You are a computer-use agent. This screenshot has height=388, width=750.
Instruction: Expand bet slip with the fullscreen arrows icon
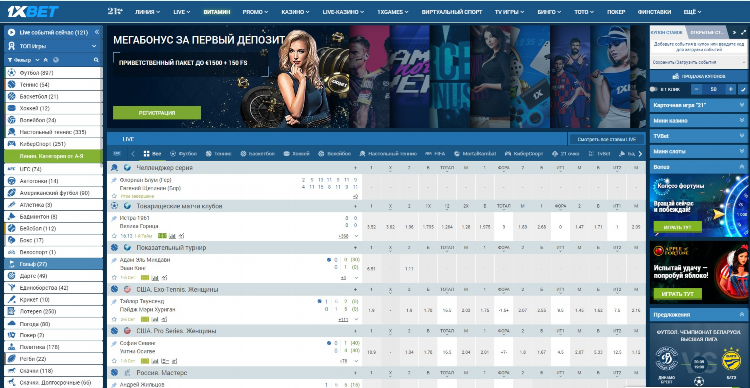743,33
